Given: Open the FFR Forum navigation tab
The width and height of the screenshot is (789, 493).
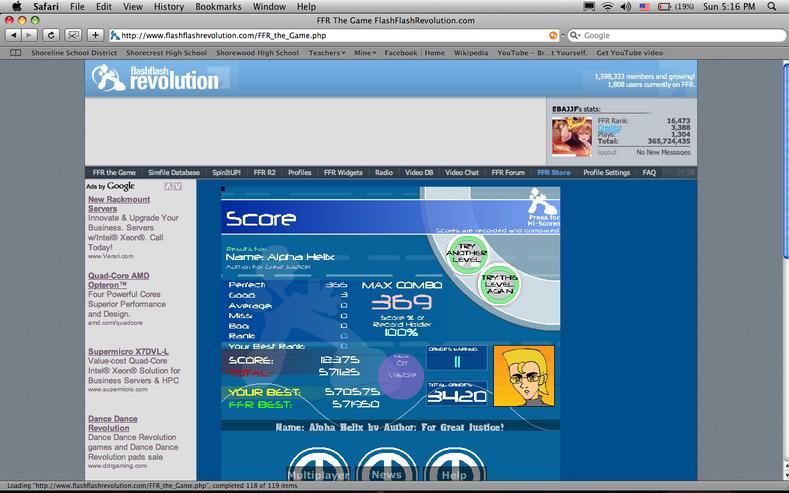Looking at the screenshot, I should coord(508,173).
